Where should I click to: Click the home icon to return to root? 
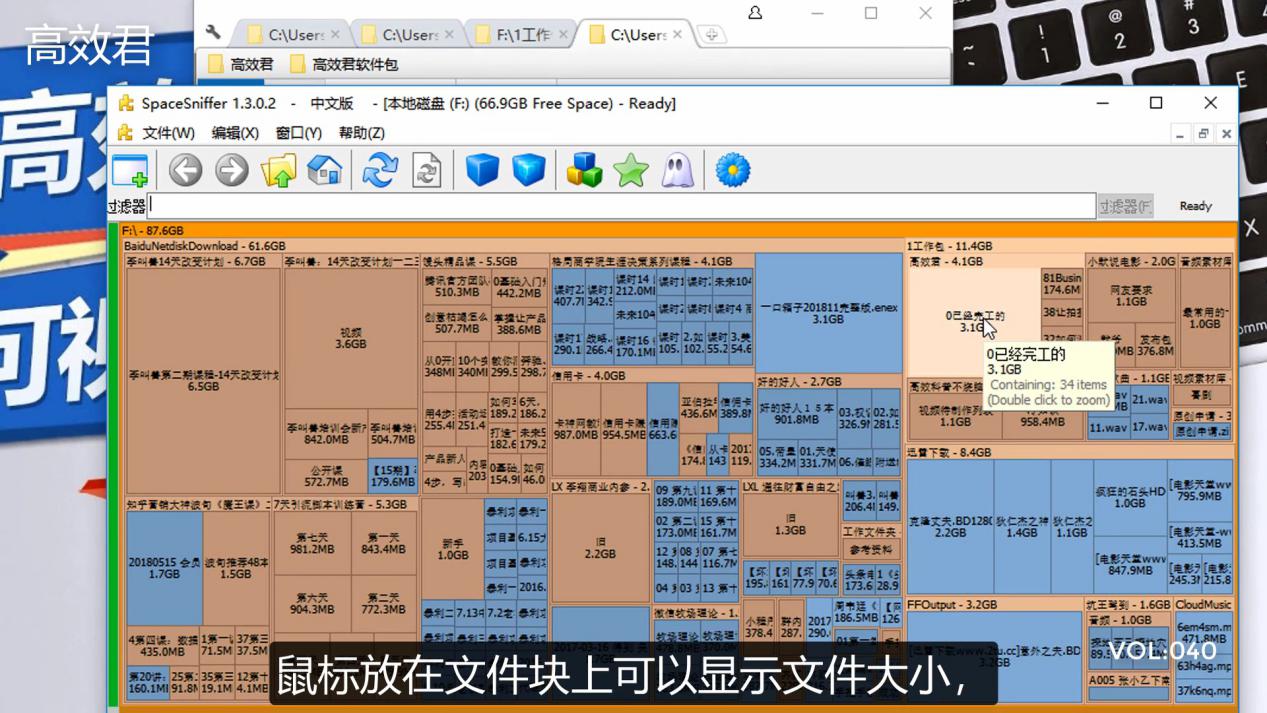pyautogui.click(x=326, y=170)
